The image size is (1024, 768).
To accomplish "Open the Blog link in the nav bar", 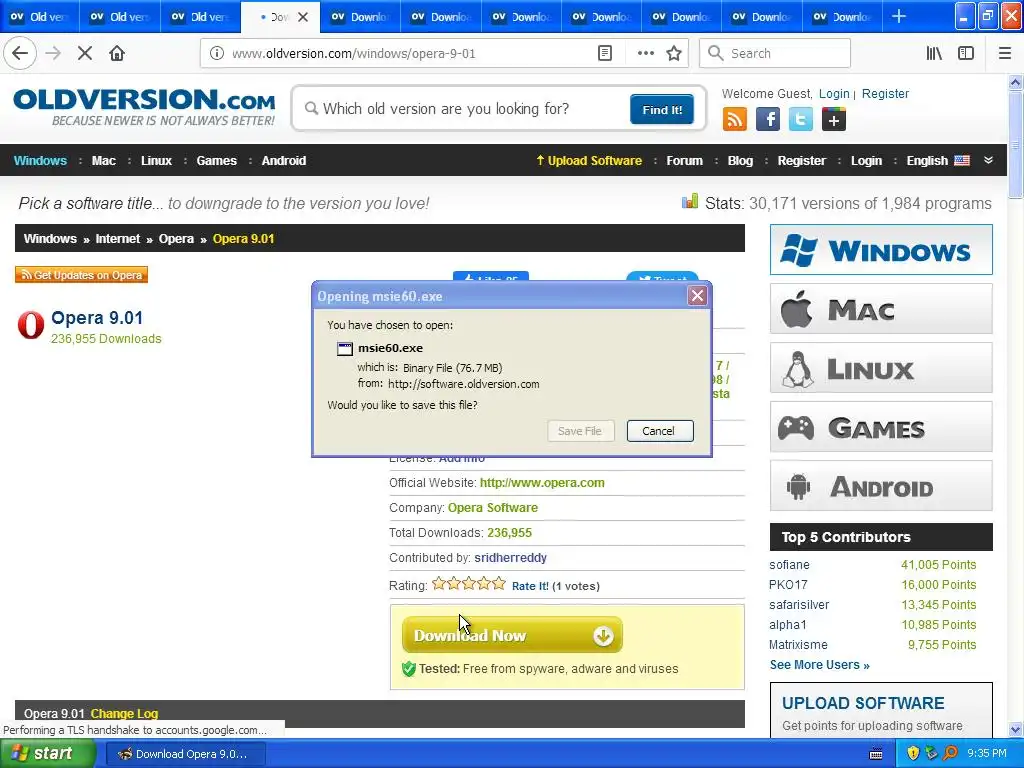I will [x=741, y=161].
